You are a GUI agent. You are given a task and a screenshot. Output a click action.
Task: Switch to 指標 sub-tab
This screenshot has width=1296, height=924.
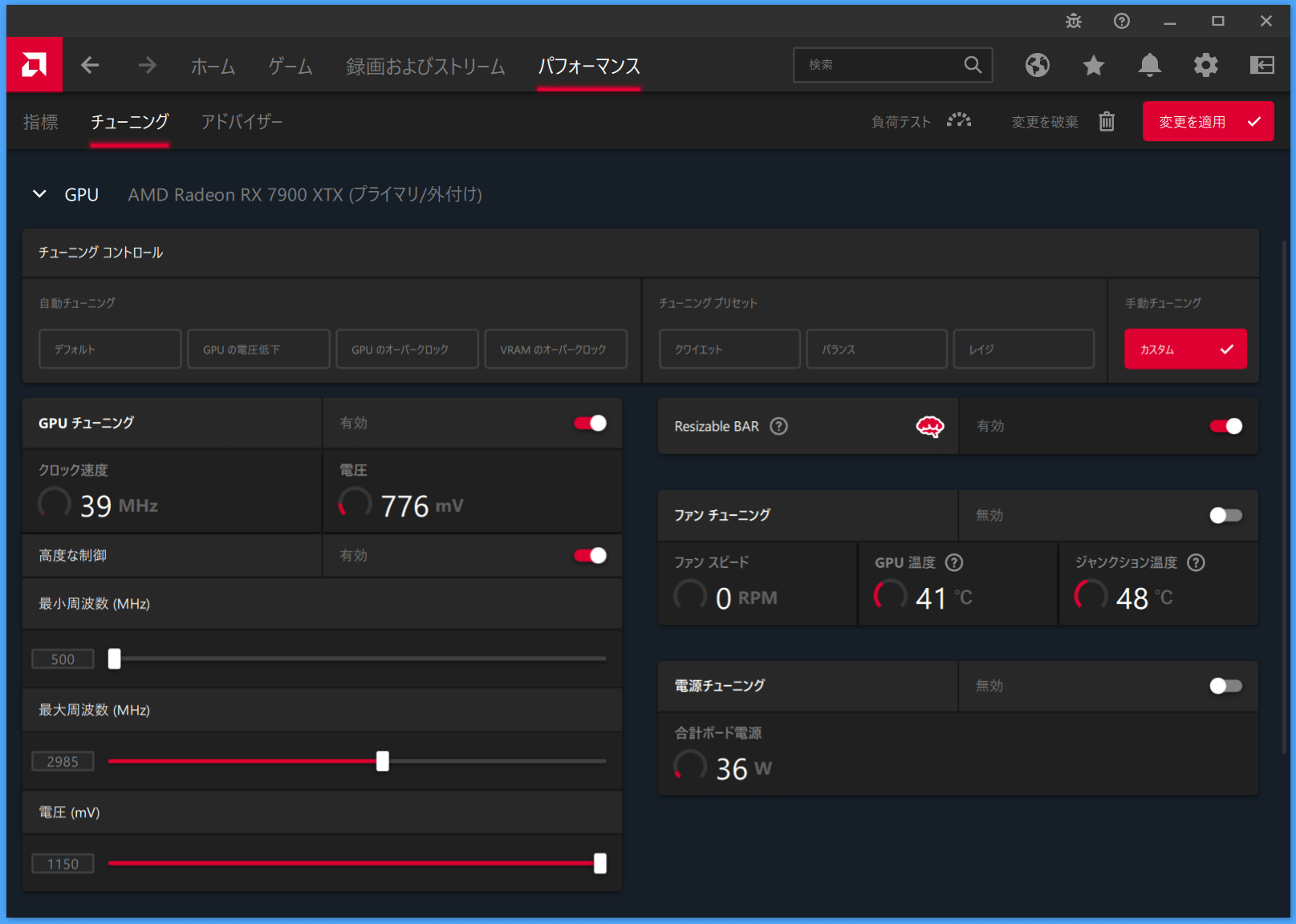pyautogui.click(x=41, y=122)
